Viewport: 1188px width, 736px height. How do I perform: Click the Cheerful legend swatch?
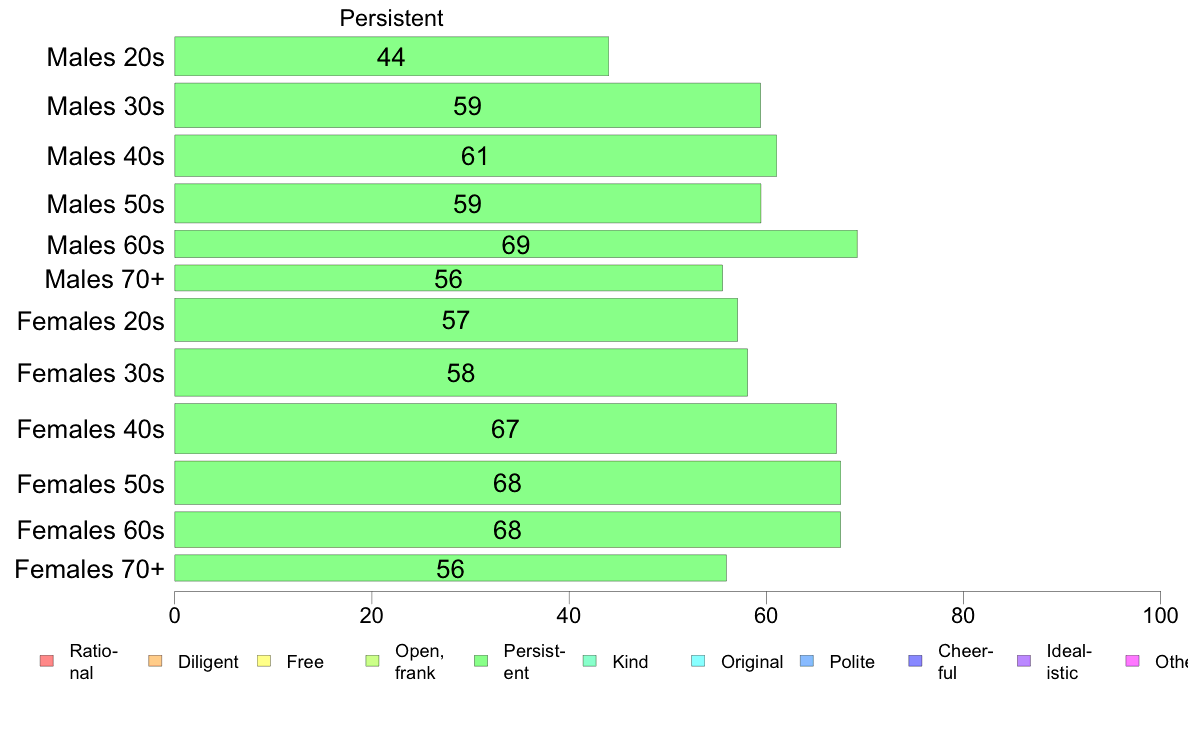coord(915,661)
